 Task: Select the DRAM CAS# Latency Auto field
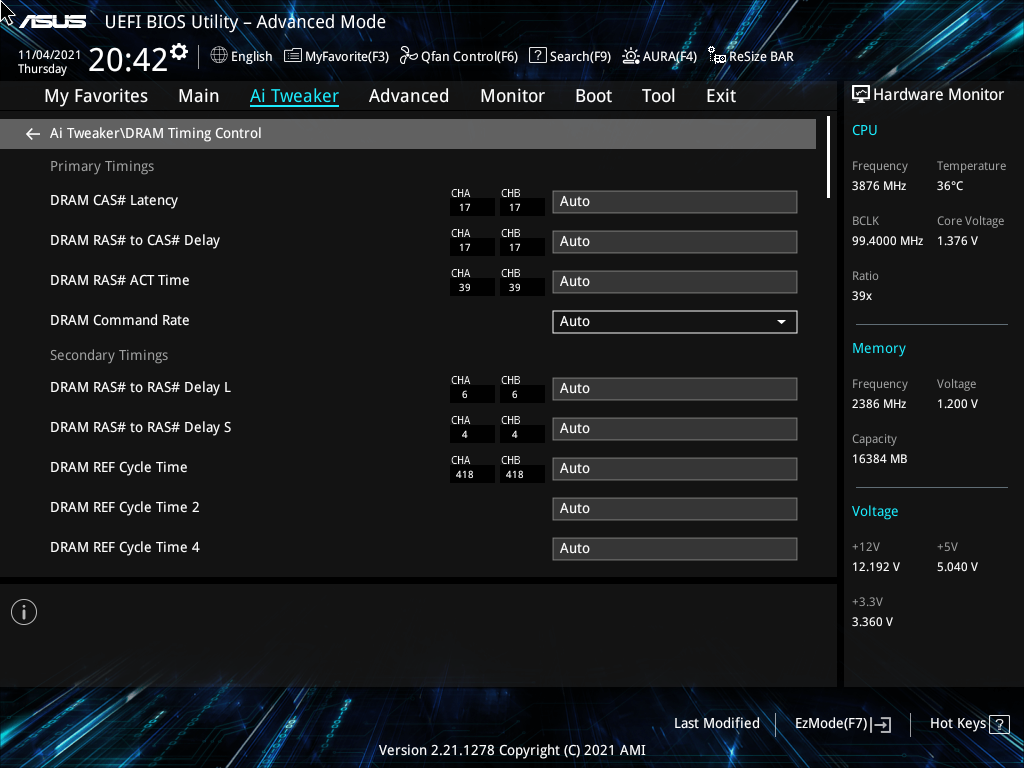click(675, 202)
